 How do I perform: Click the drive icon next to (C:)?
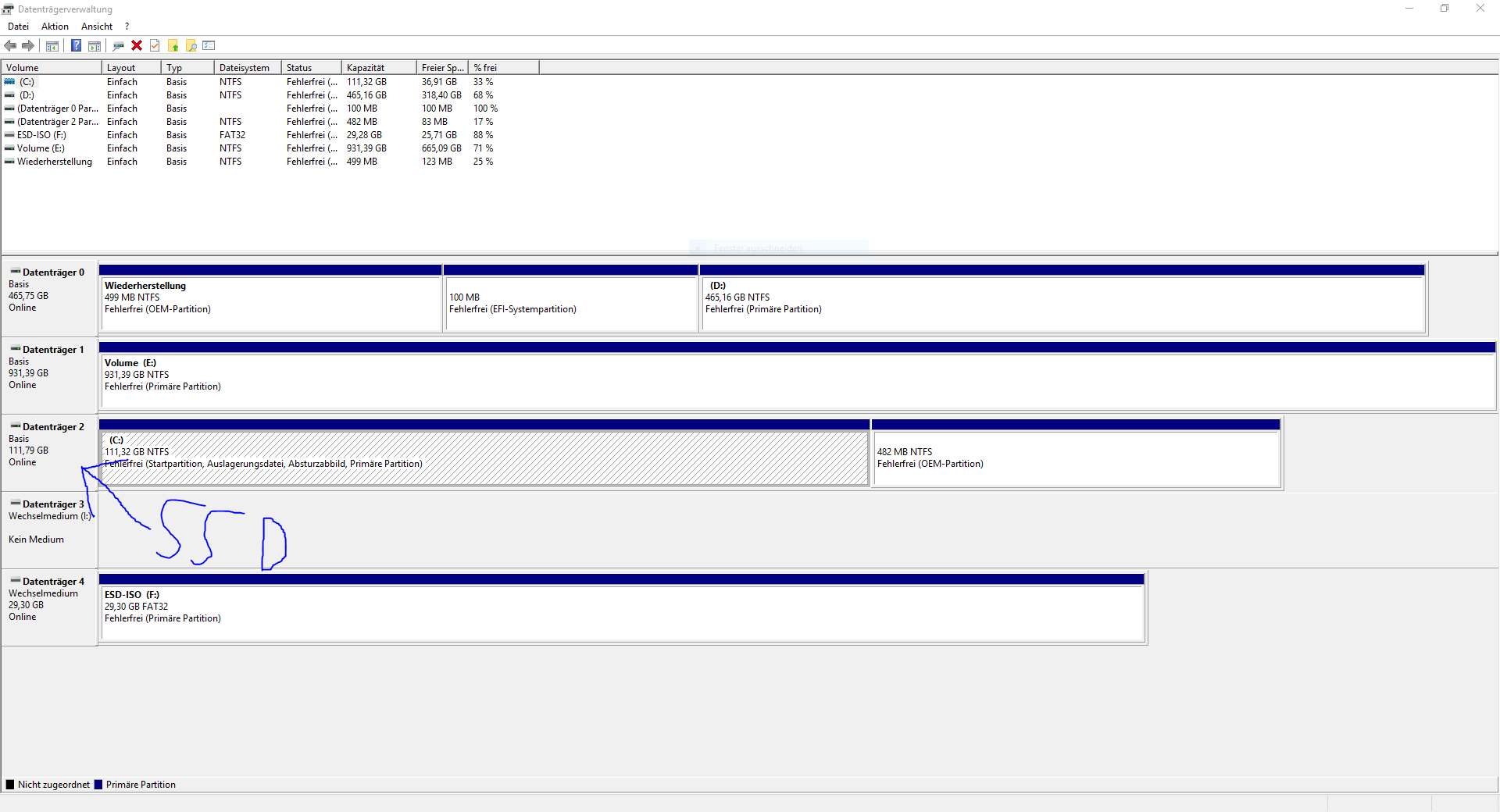point(9,81)
